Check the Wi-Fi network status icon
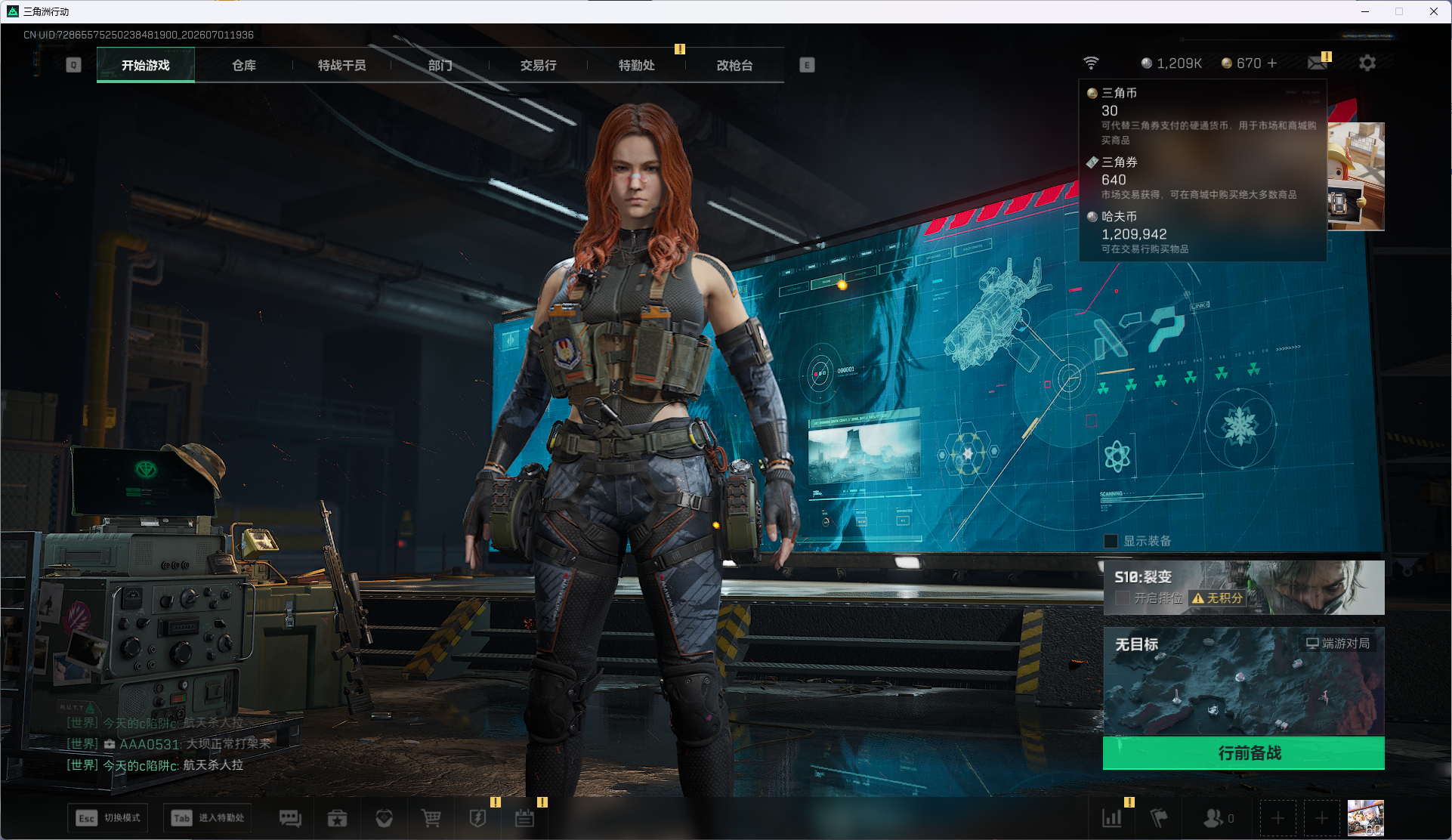This screenshot has width=1452, height=840. pos(1091,63)
